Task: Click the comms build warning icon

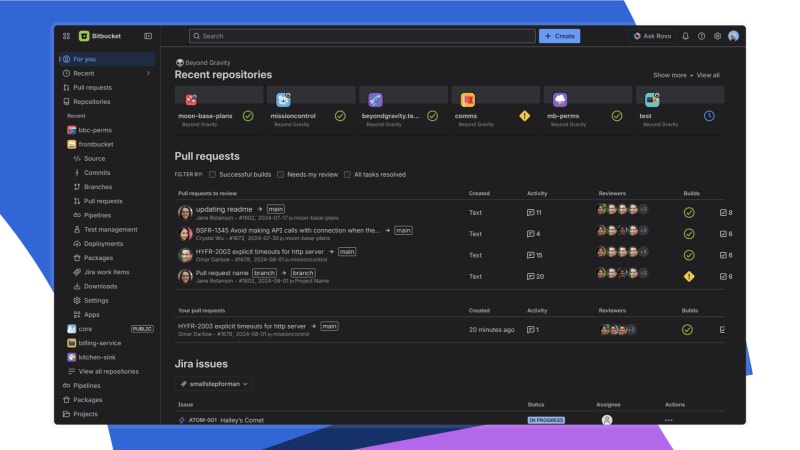Action: pos(524,116)
